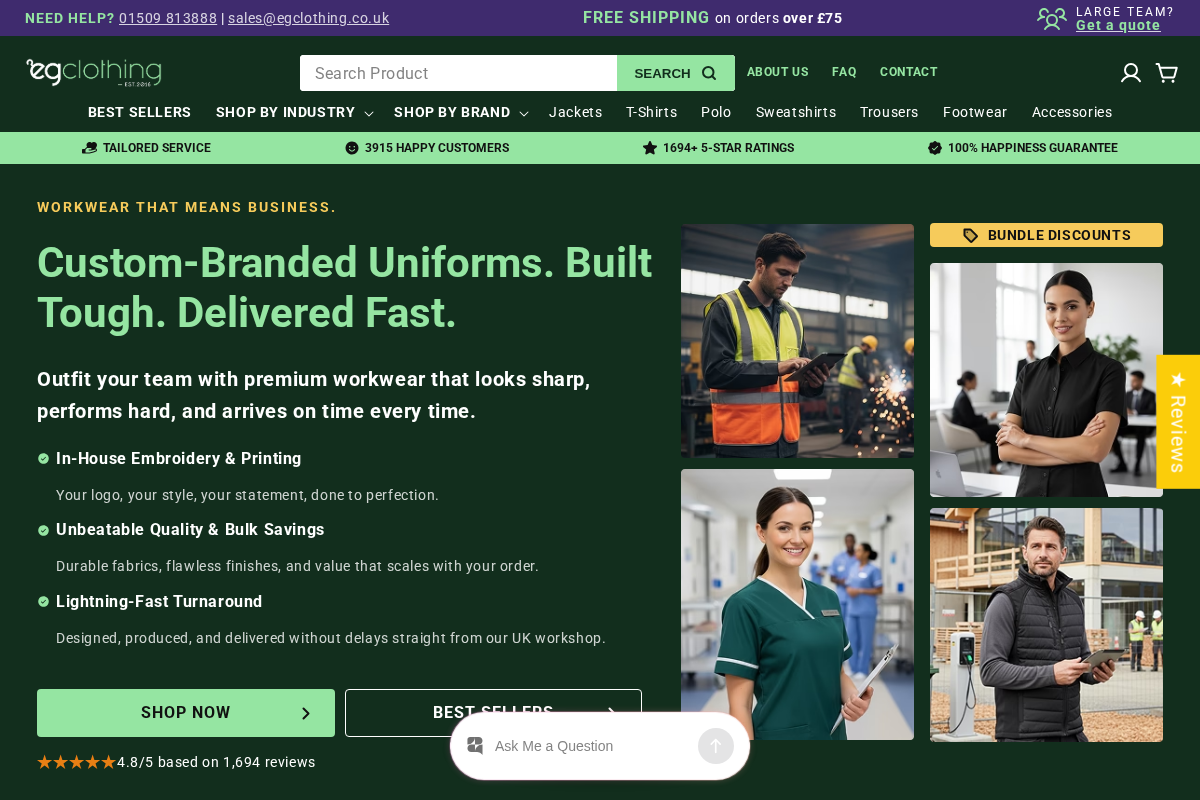Open the user account icon
The height and width of the screenshot is (800, 1200).
click(x=1131, y=73)
